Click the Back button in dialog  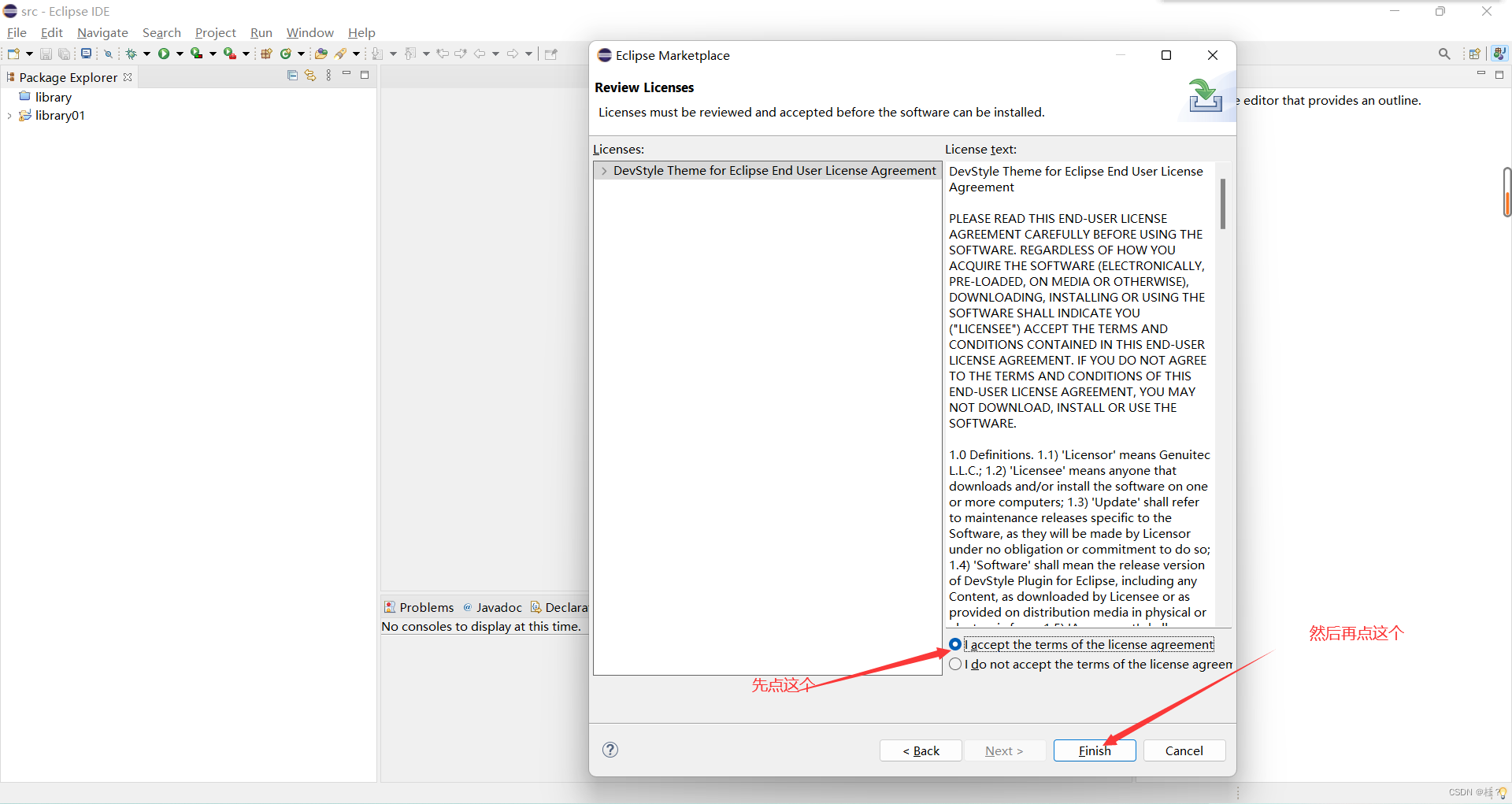coord(921,750)
